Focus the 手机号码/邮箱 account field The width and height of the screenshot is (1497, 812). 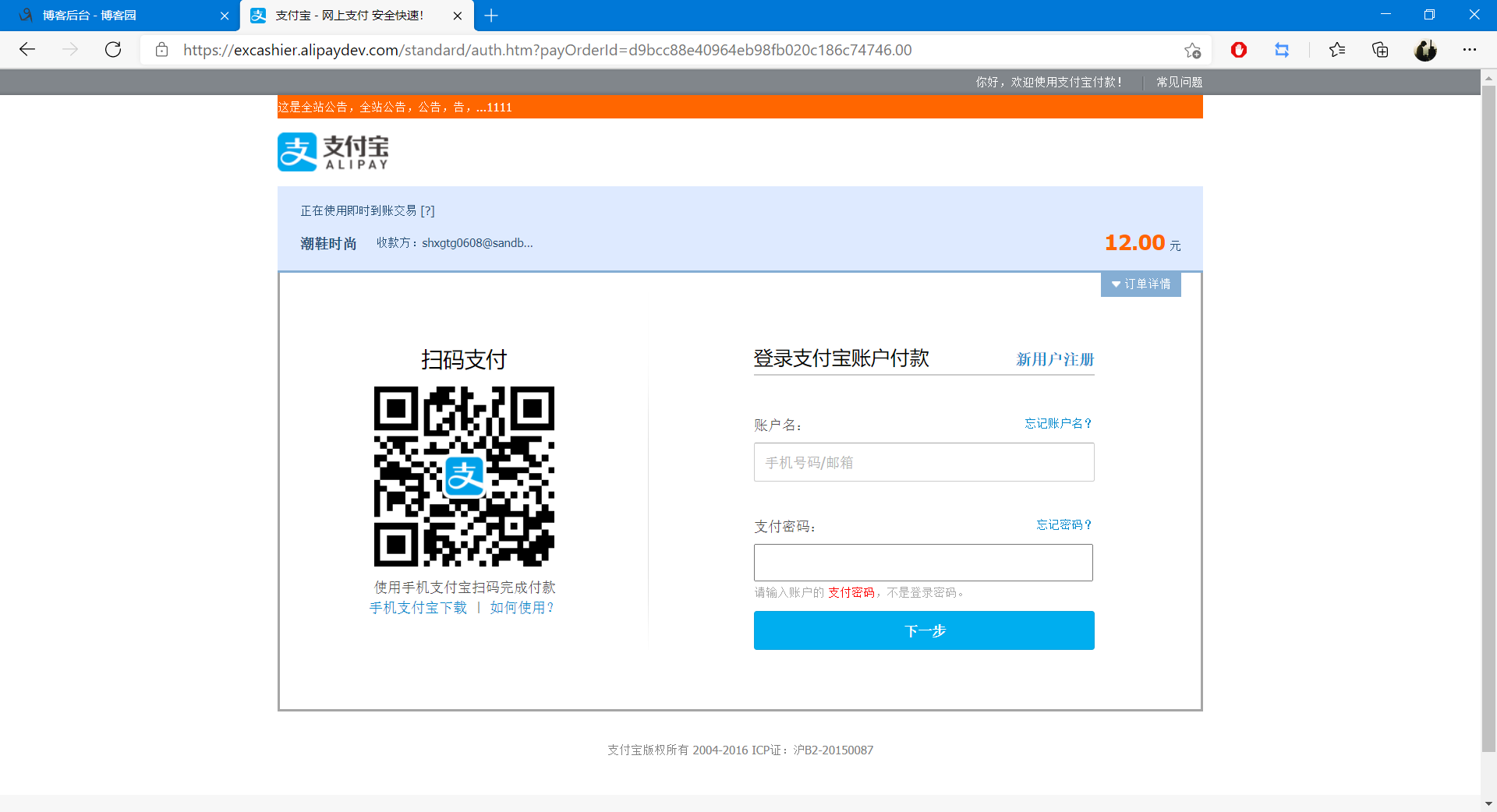click(924, 462)
